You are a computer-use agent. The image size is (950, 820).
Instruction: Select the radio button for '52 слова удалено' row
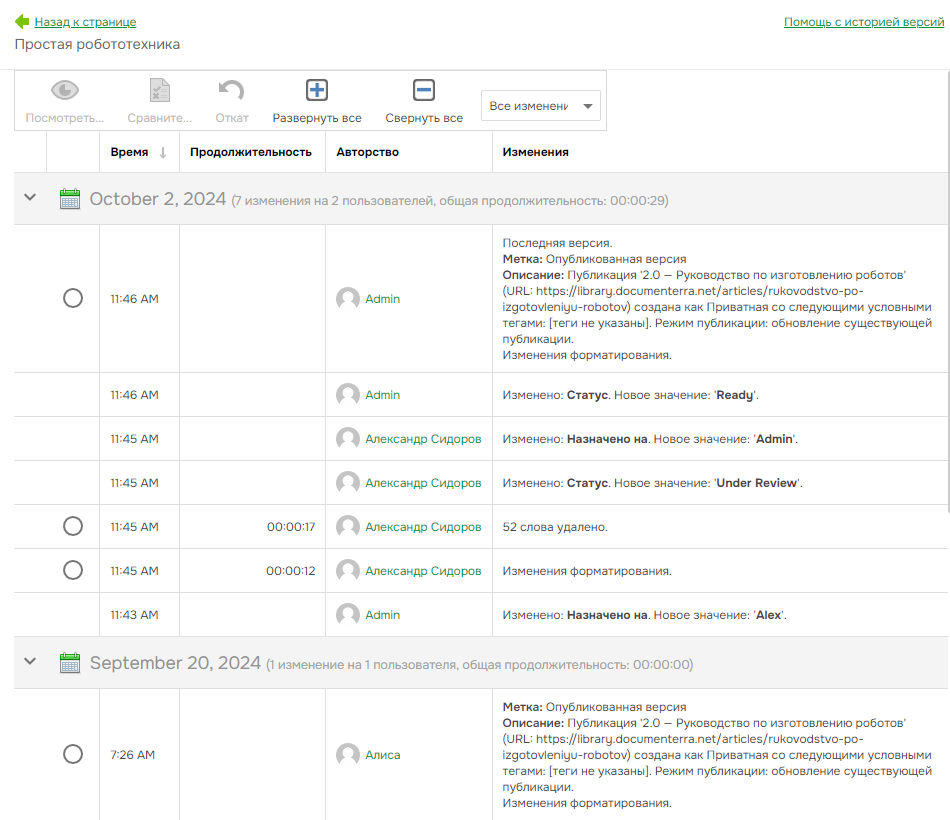tap(73, 526)
